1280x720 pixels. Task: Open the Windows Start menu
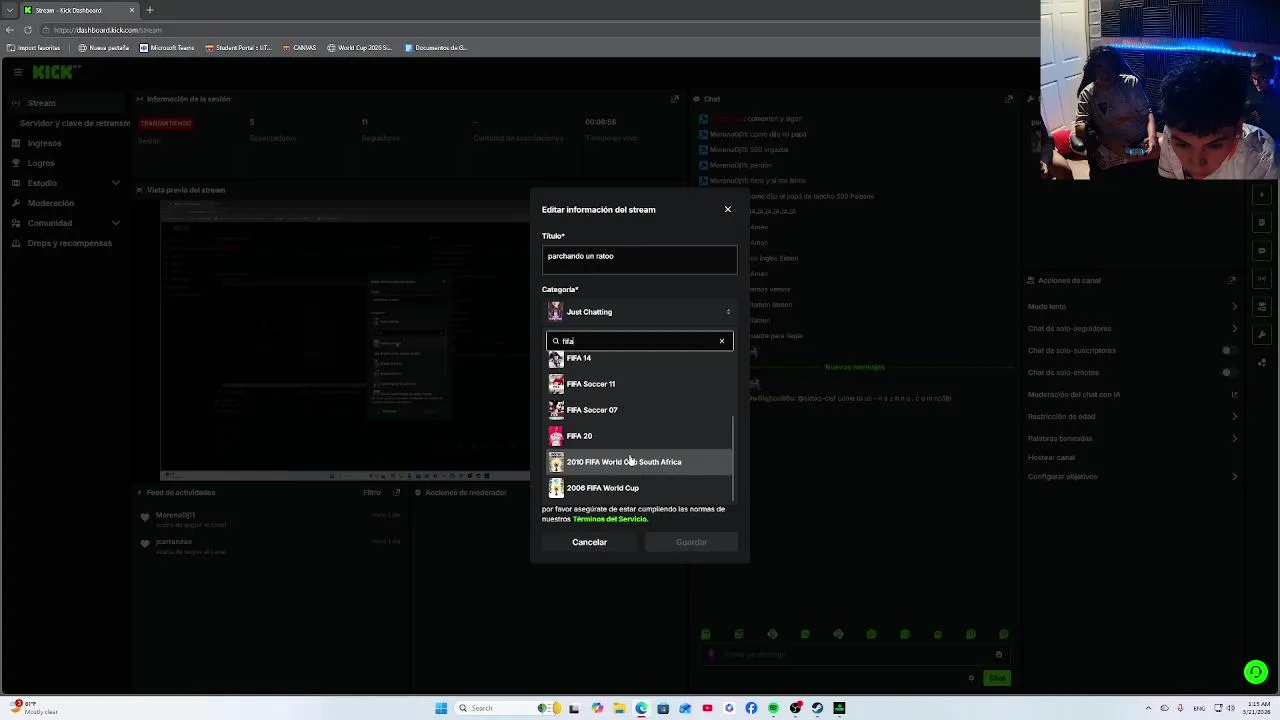tap(441, 708)
